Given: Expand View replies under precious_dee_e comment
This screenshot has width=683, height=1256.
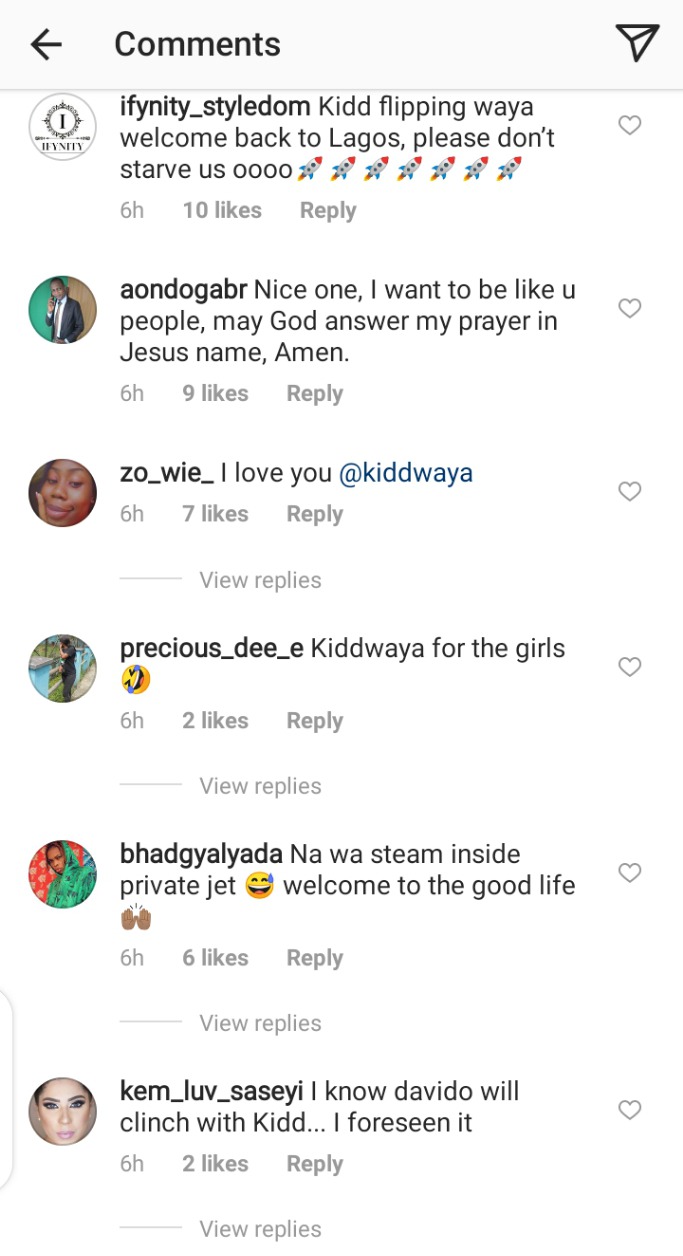Looking at the screenshot, I should click(260, 786).
